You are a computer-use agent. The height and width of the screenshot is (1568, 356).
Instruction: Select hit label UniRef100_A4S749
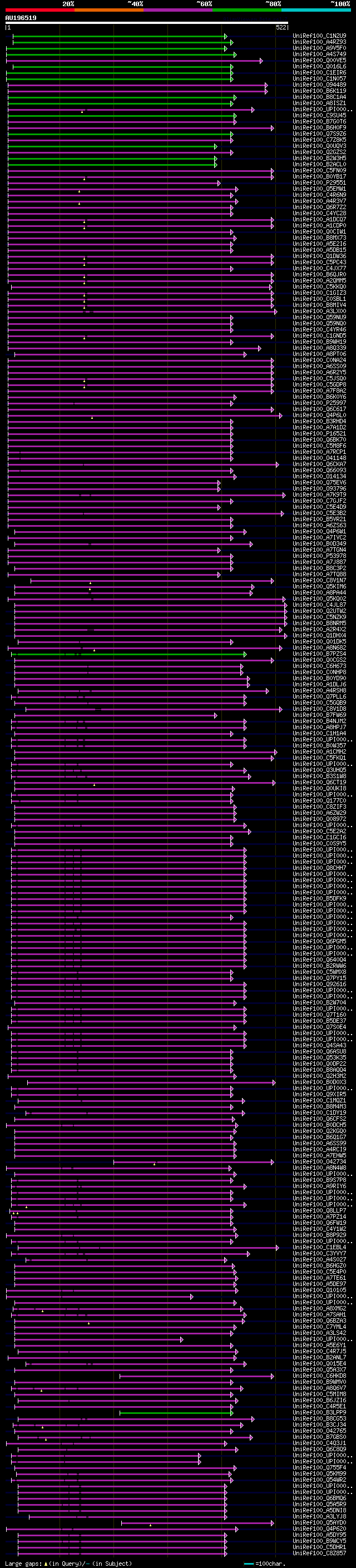319,54
